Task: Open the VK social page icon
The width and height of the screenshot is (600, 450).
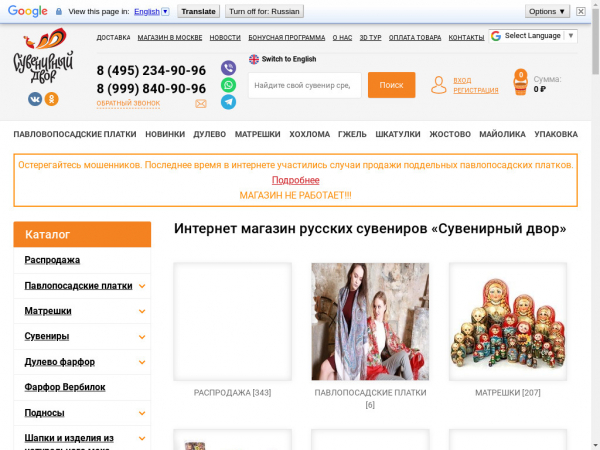Action: tap(35, 99)
